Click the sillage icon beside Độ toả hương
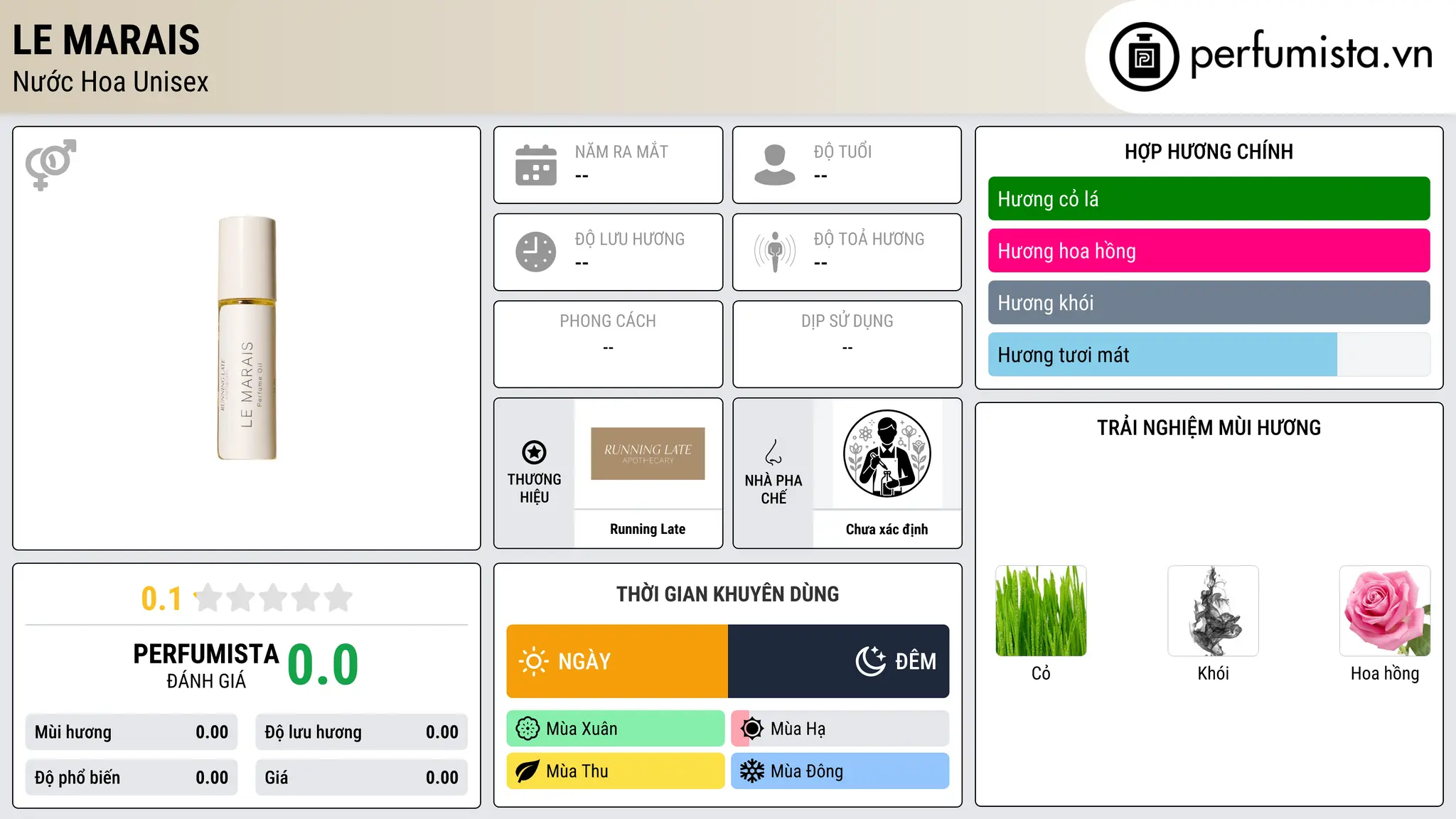 [x=775, y=252]
